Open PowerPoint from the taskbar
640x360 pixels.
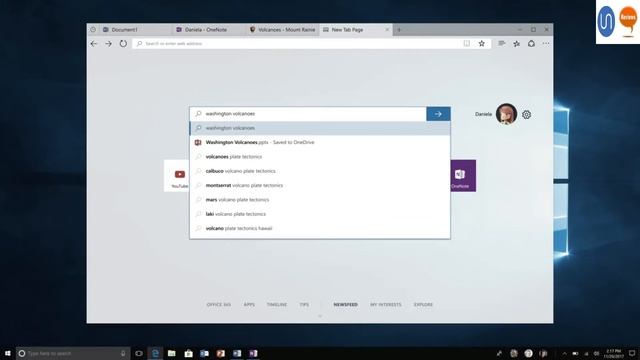point(221,353)
